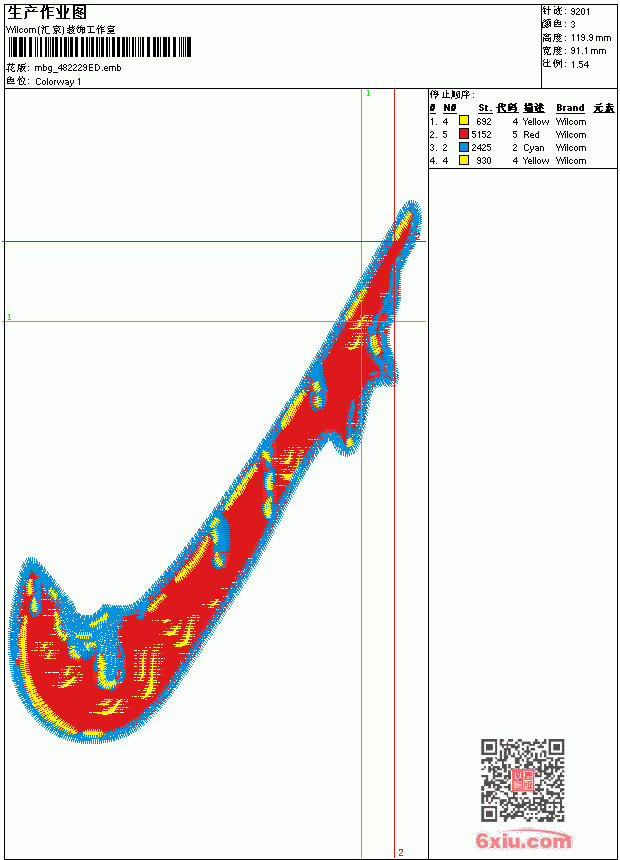Screen dimensions: 620x860
Task: Click the red seal inside the QR code
Action: coord(523,779)
